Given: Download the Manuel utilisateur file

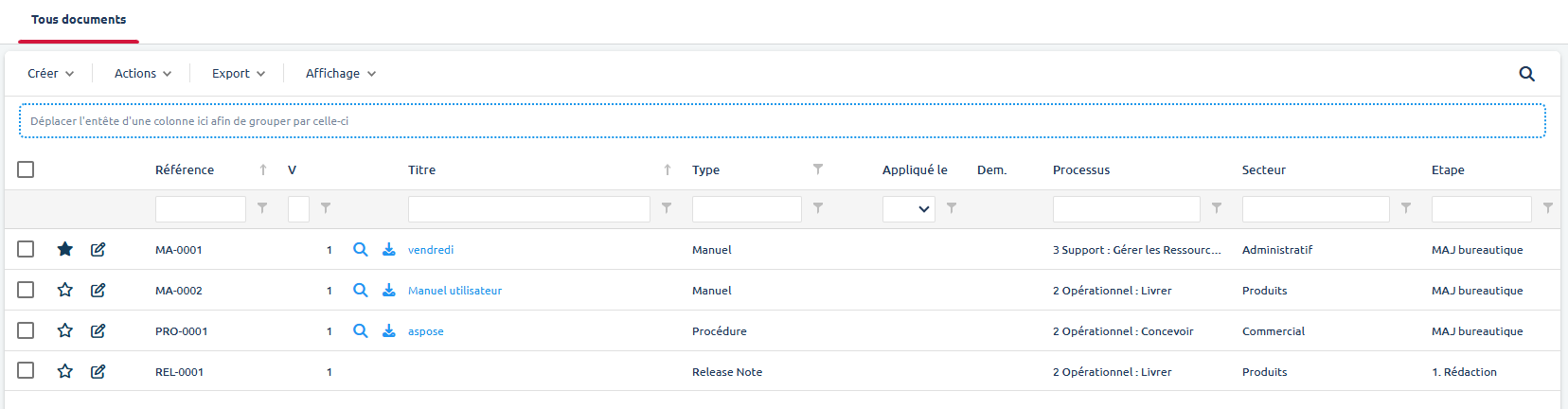Looking at the screenshot, I should coord(389,290).
